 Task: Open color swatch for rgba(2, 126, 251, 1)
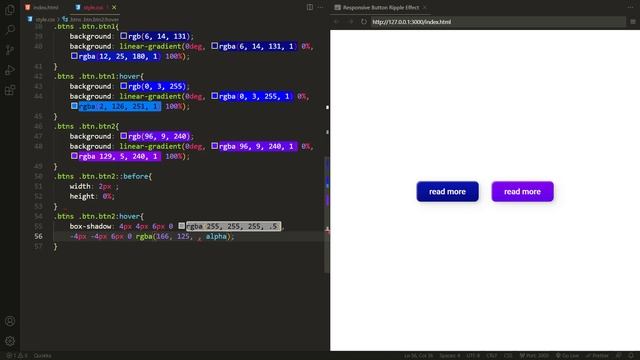[74, 106]
